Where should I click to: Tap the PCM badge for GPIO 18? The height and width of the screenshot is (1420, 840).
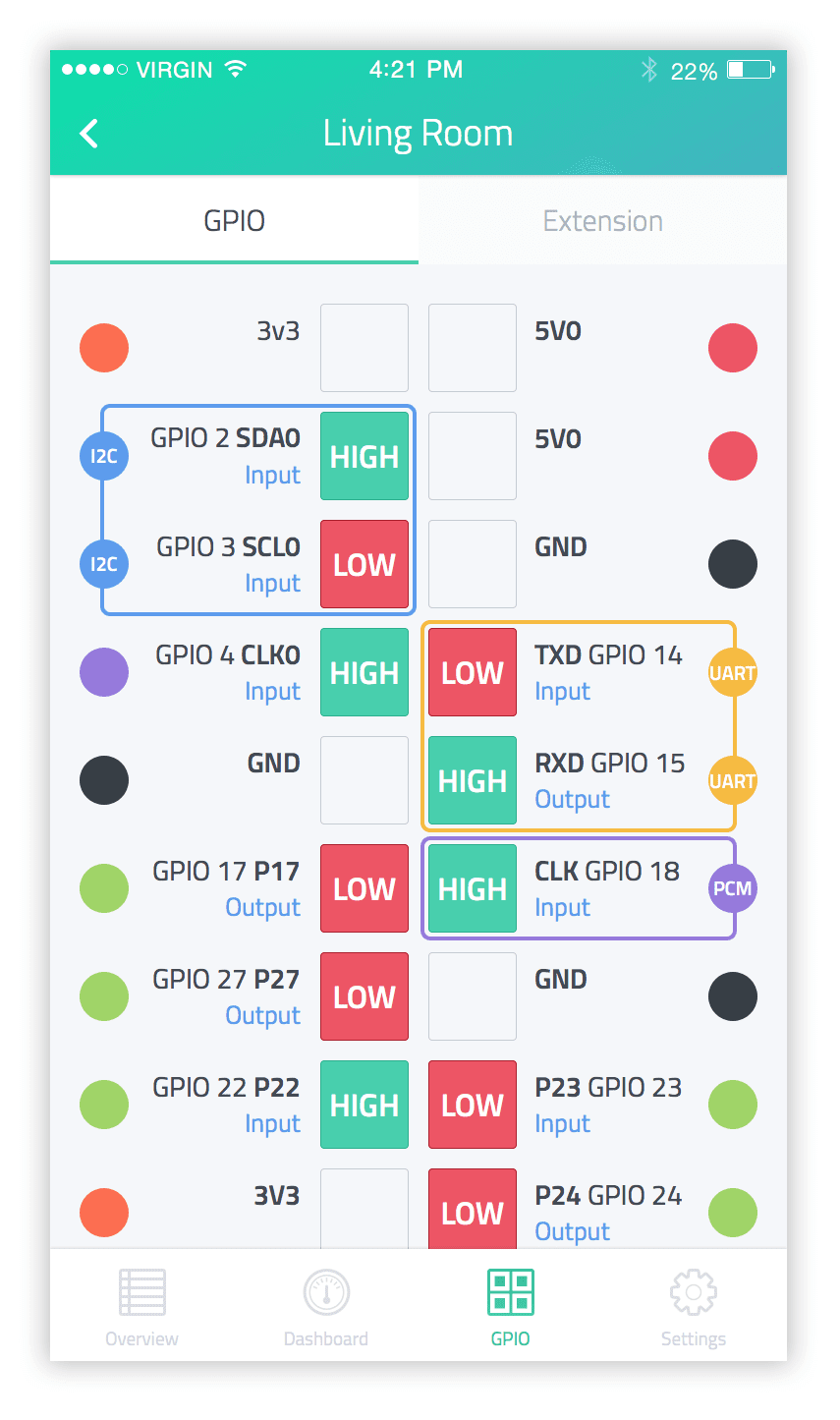click(732, 888)
